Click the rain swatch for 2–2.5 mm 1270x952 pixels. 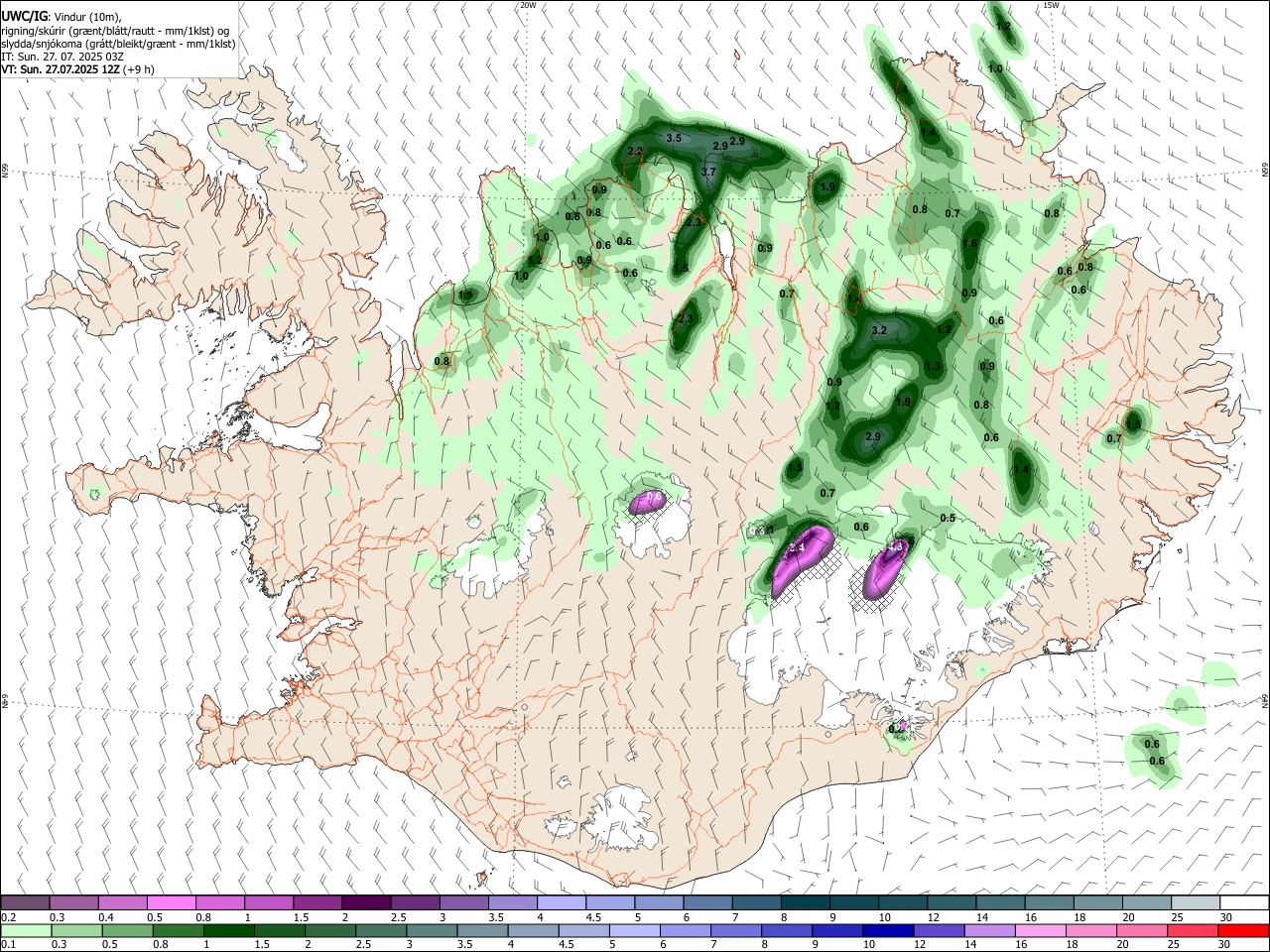pyautogui.click(x=329, y=931)
